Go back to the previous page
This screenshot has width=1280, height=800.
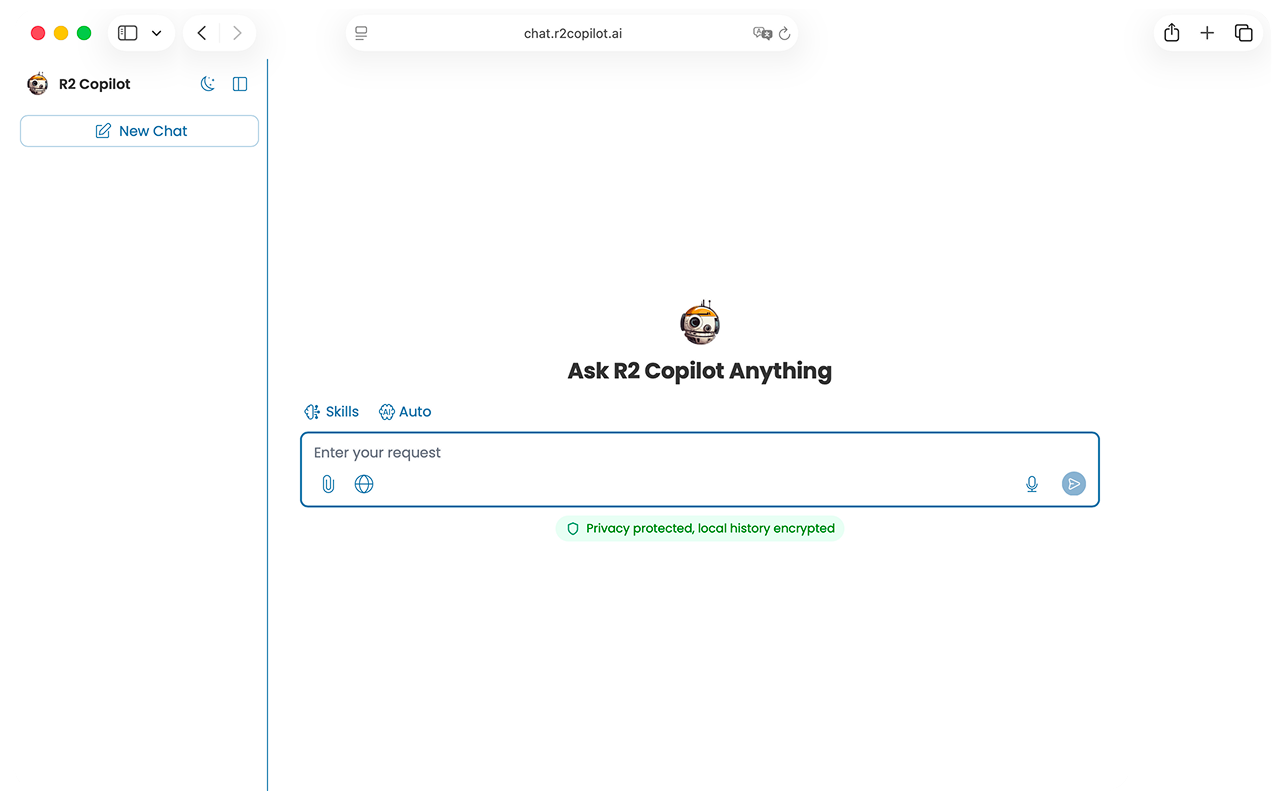click(202, 33)
